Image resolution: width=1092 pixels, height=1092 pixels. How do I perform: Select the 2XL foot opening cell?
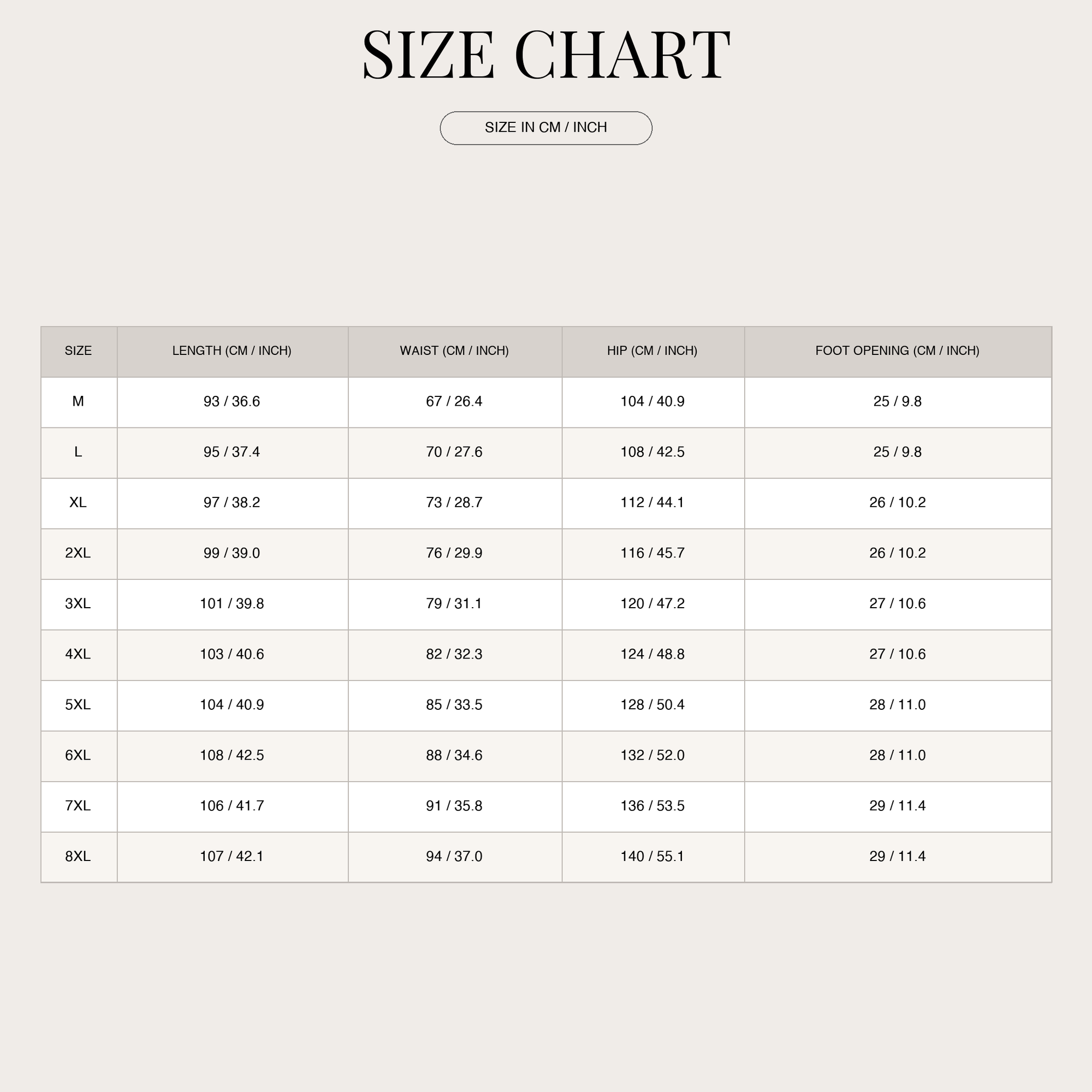[898, 553]
